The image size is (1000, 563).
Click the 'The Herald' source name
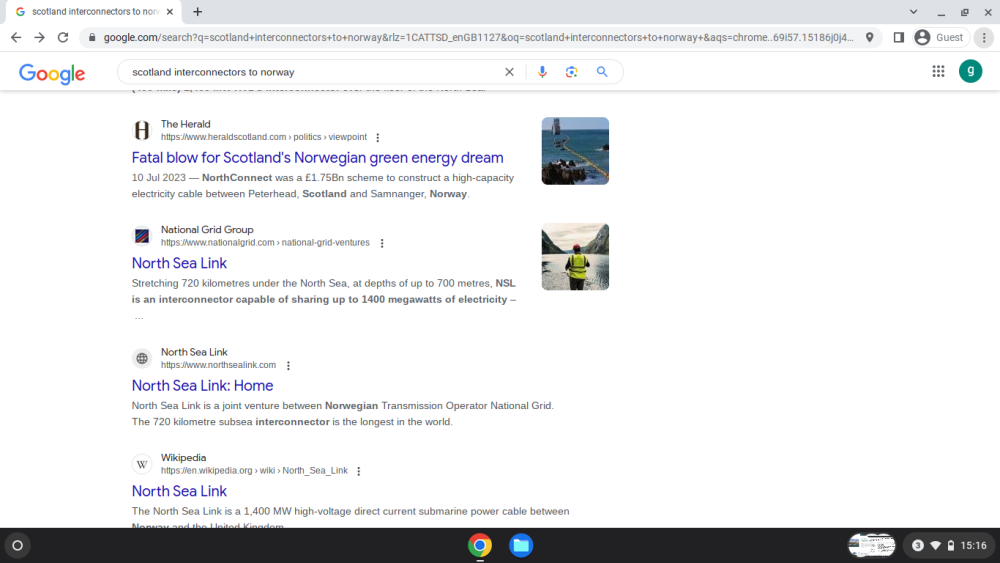pyautogui.click(x=186, y=124)
